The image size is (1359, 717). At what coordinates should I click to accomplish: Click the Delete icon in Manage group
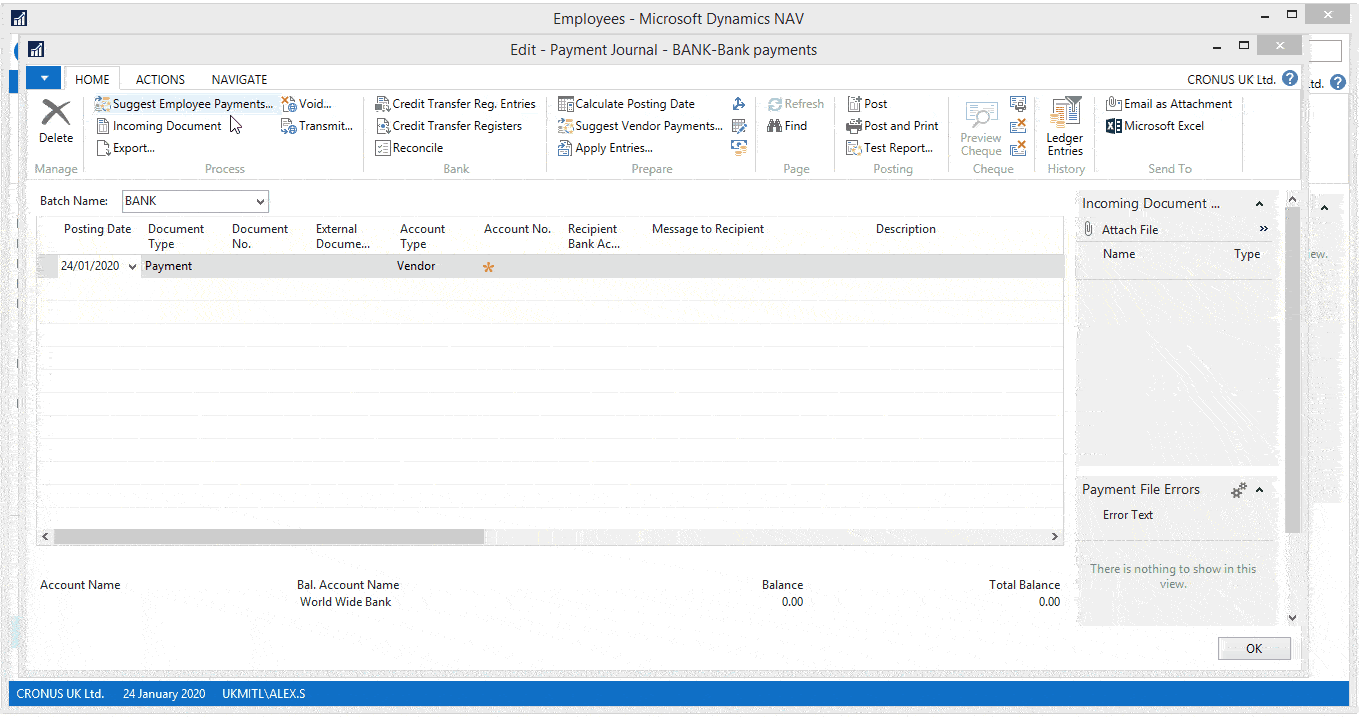coord(56,114)
